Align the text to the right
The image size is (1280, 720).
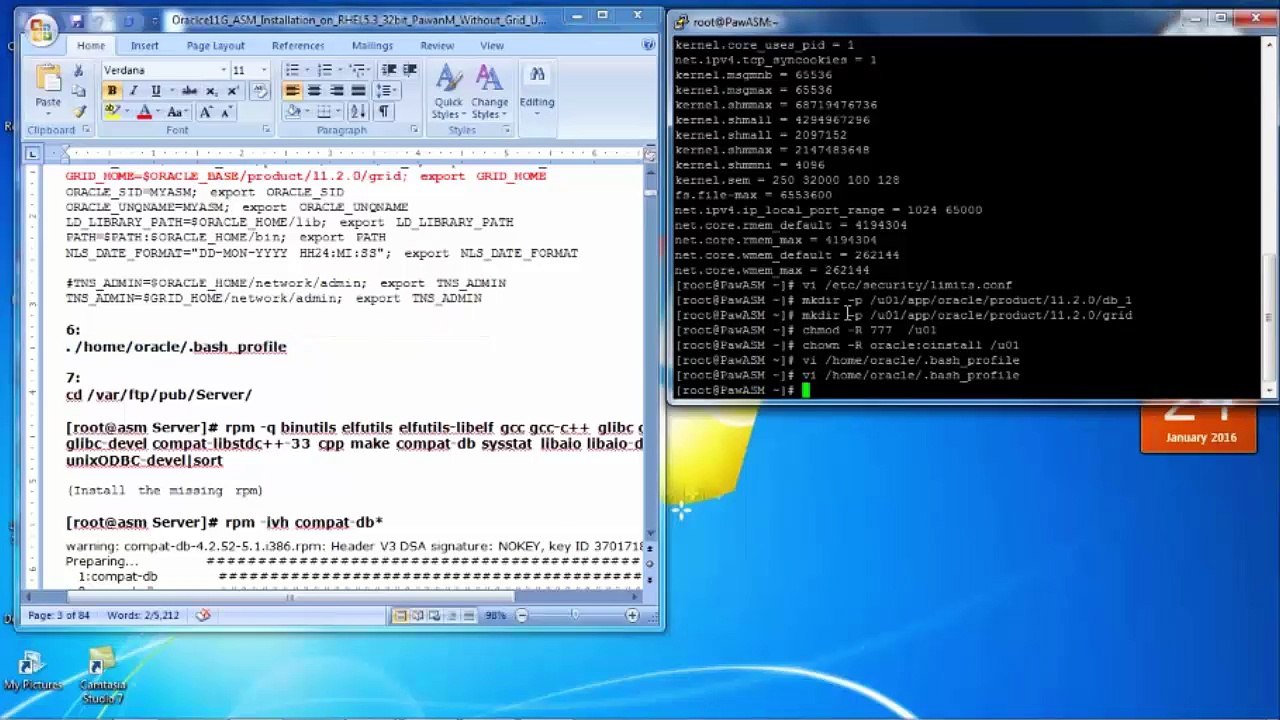tap(336, 91)
